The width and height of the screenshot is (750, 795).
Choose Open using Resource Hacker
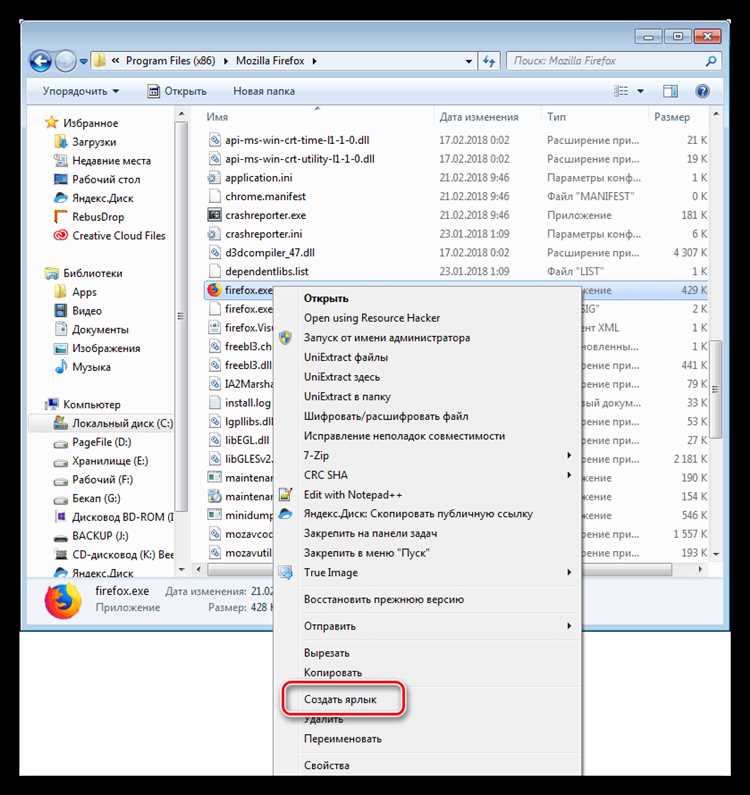372,318
